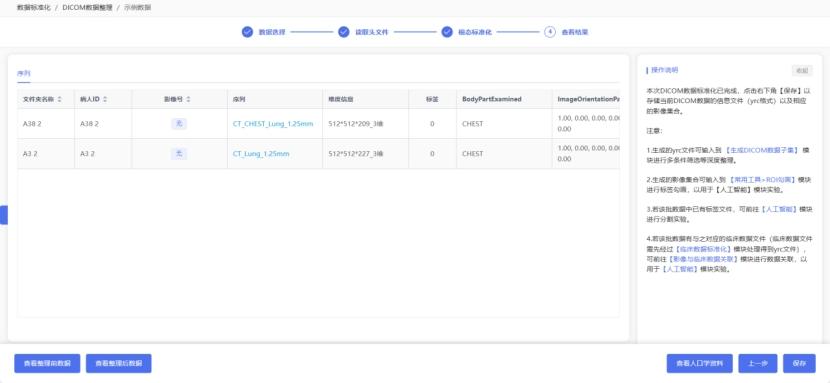
Task: Click the DICOM数据整理 breadcrumb
Action: 87,8
